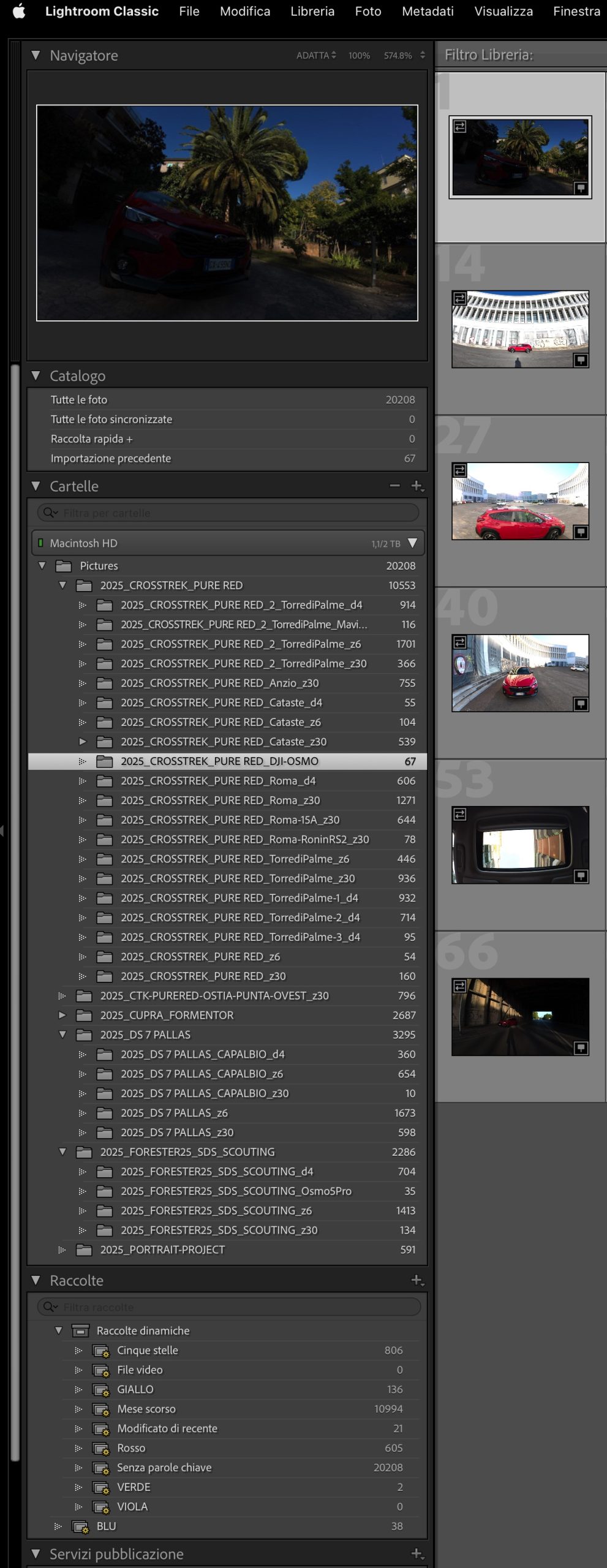
Task: Click folder icon of 2025_CUPRA_FORMENTOR
Action: click(84, 1015)
